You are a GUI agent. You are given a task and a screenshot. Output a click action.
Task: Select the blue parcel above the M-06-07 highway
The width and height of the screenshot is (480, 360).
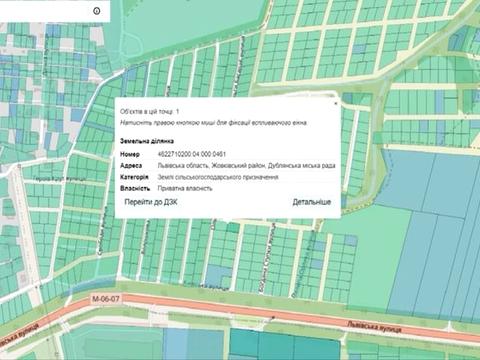(217, 277)
